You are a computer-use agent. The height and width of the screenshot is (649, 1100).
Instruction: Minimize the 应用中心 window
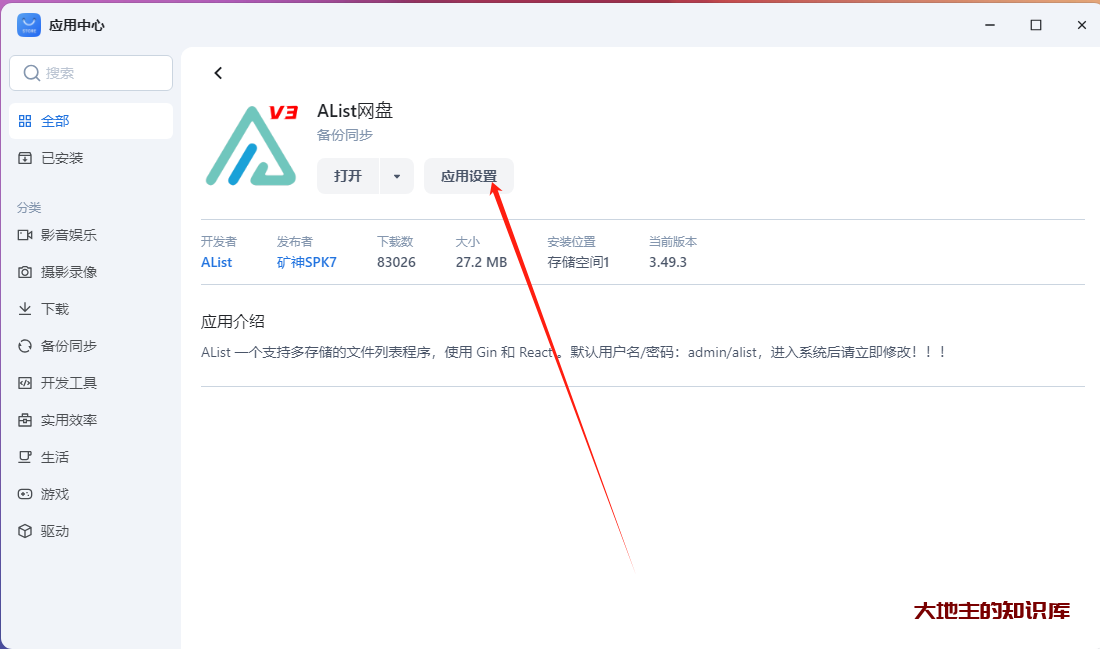990,25
